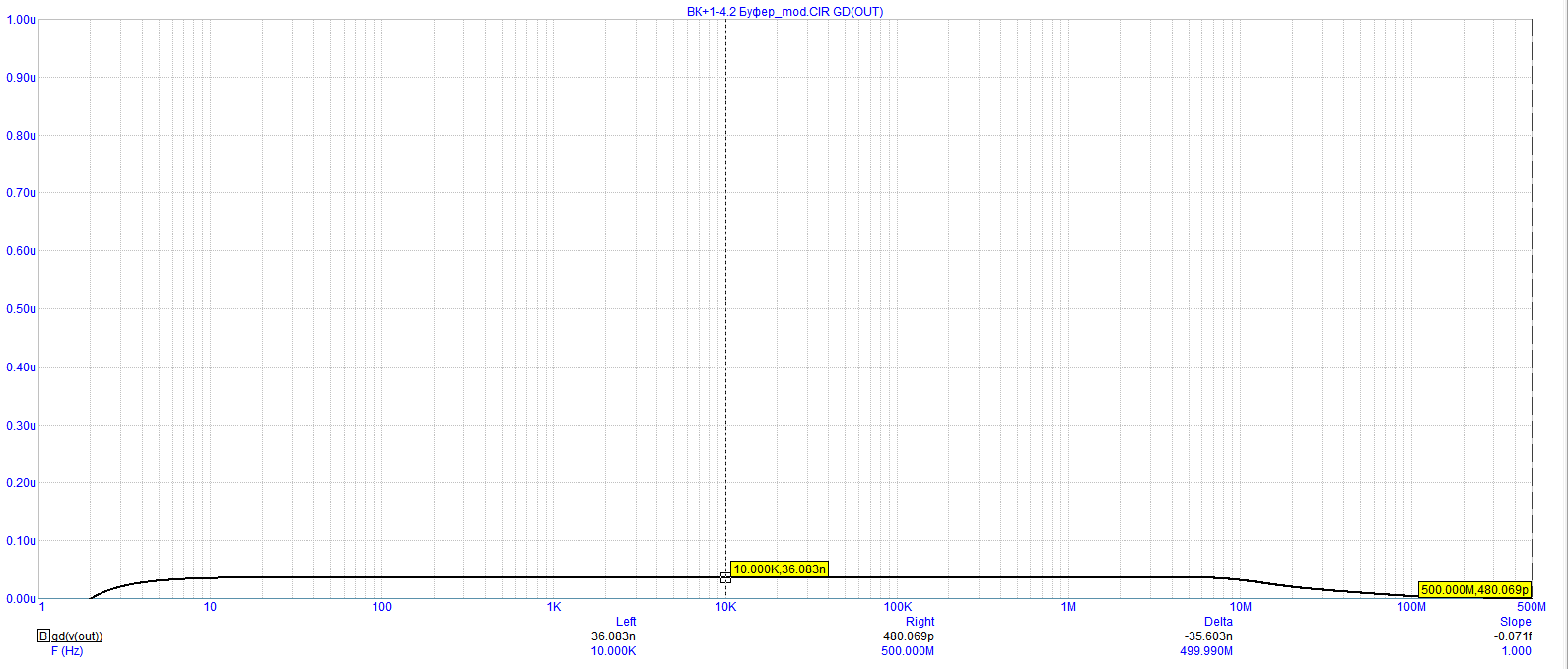Click the Y-axis label '1.00u'
Screen dimensions: 1568x669
[21, 20]
